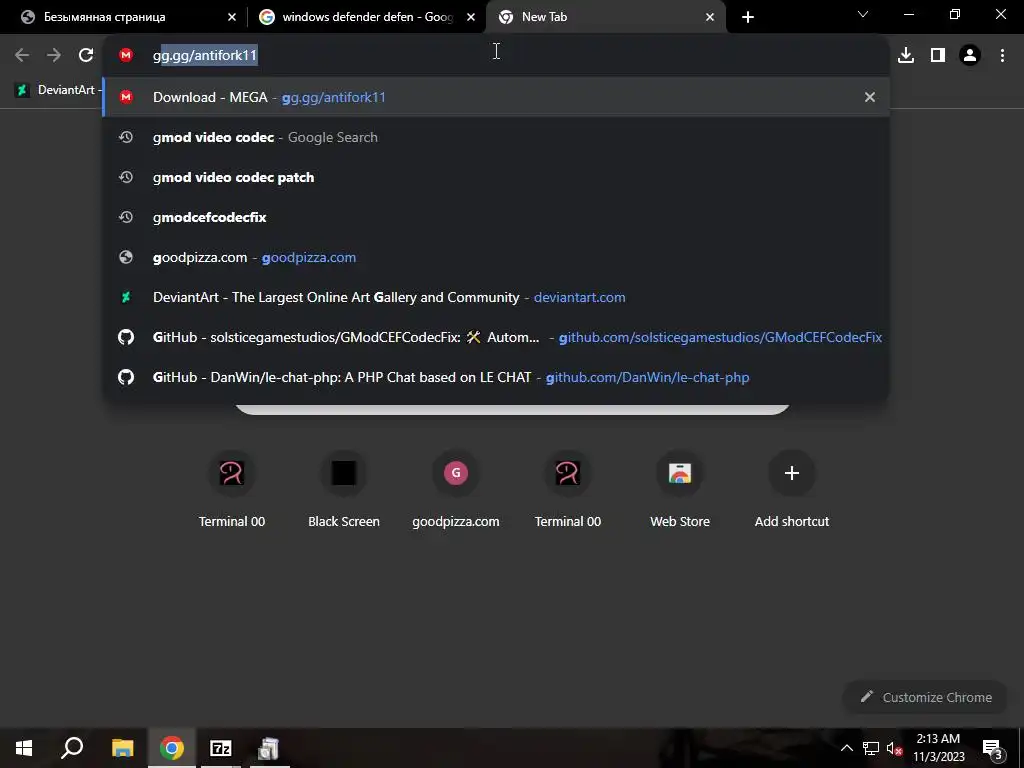The height and width of the screenshot is (768, 1024).
Task: Open Black Screen shortcut
Action: 344,490
